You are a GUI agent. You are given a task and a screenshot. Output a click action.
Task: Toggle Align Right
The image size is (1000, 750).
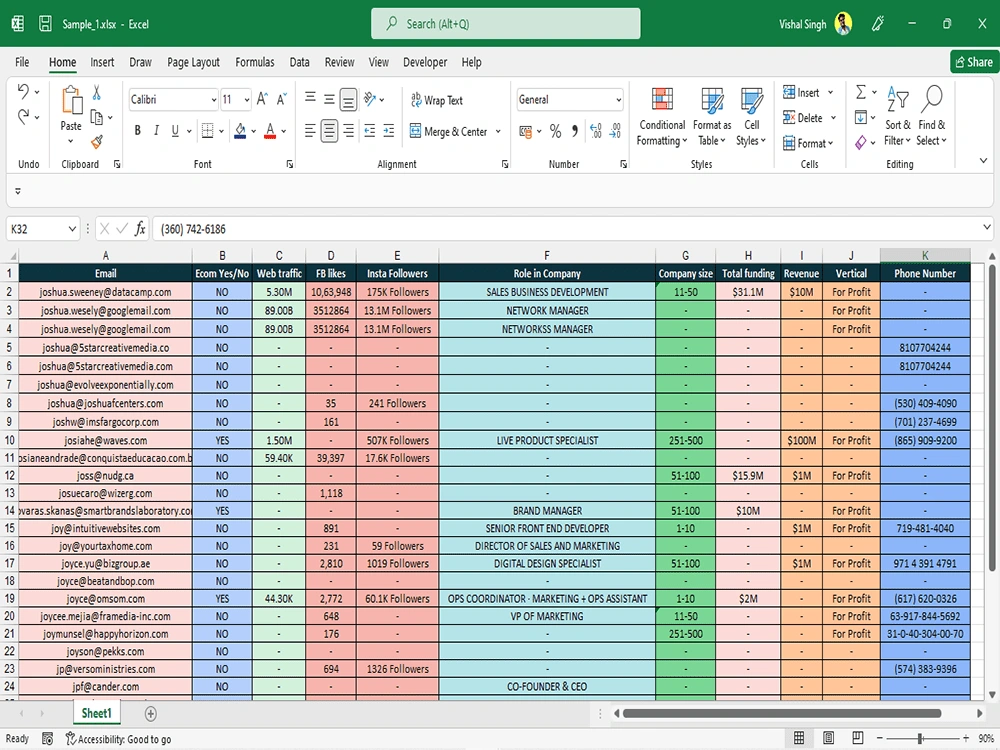pyautogui.click(x=348, y=131)
